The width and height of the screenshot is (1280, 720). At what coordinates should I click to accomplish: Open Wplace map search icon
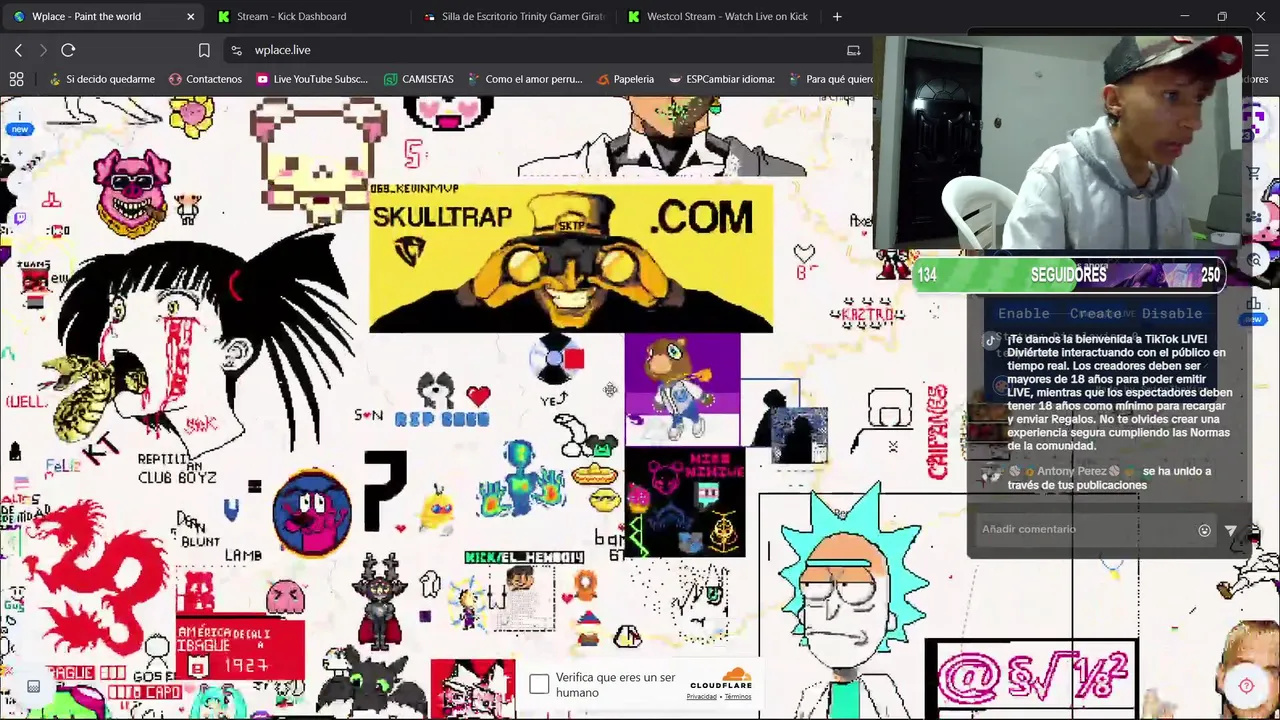pos(1254,260)
